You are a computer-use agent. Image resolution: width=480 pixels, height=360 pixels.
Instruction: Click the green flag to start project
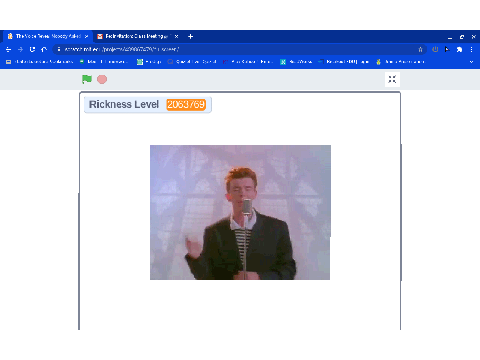tap(87, 79)
